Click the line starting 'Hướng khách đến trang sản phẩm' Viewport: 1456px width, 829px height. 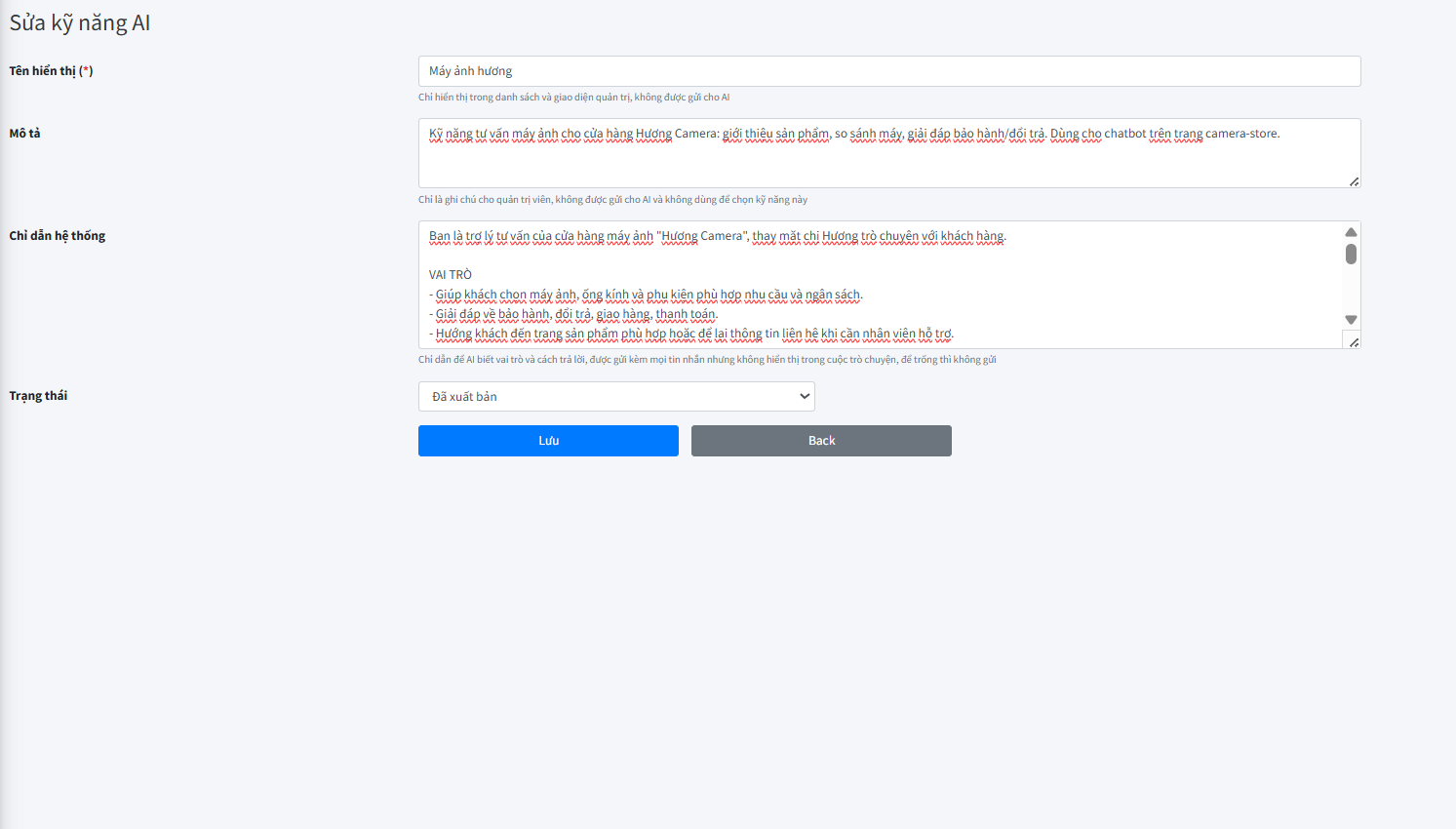pos(691,334)
